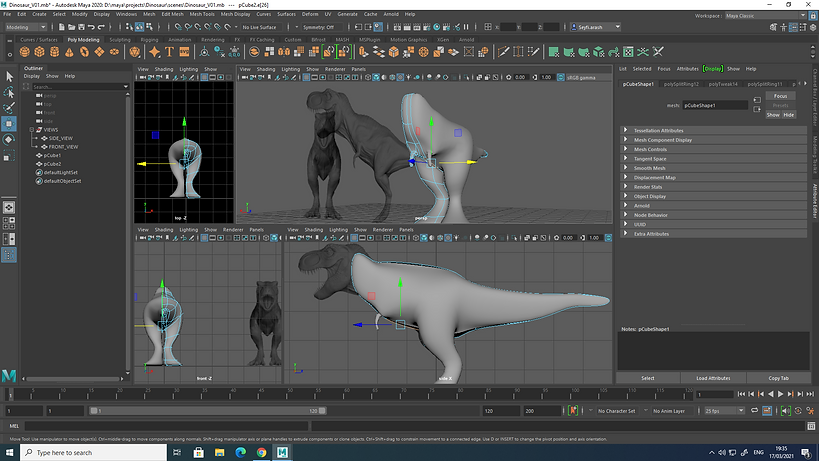Click the New Scene icon

point(62,27)
